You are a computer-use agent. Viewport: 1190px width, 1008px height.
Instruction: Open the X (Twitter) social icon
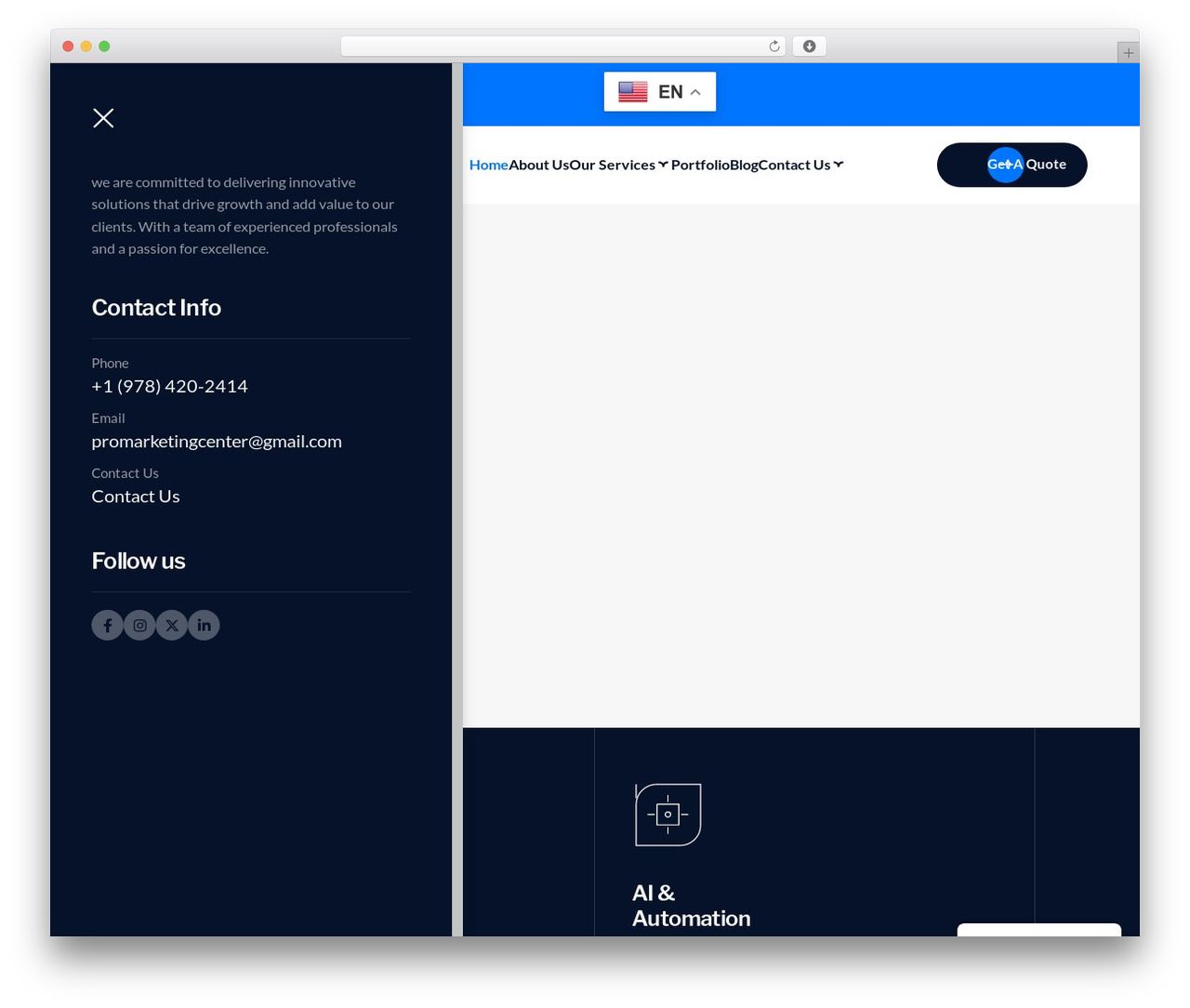(172, 625)
